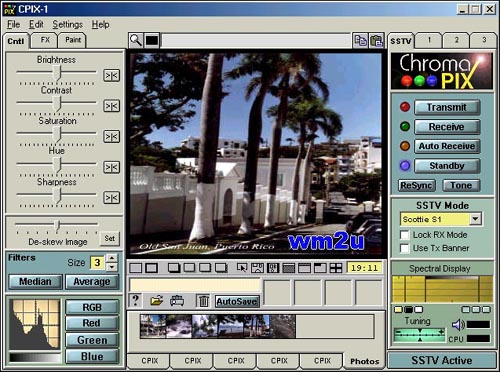Open the Settings menu
The image size is (500, 372).
click(x=67, y=25)
